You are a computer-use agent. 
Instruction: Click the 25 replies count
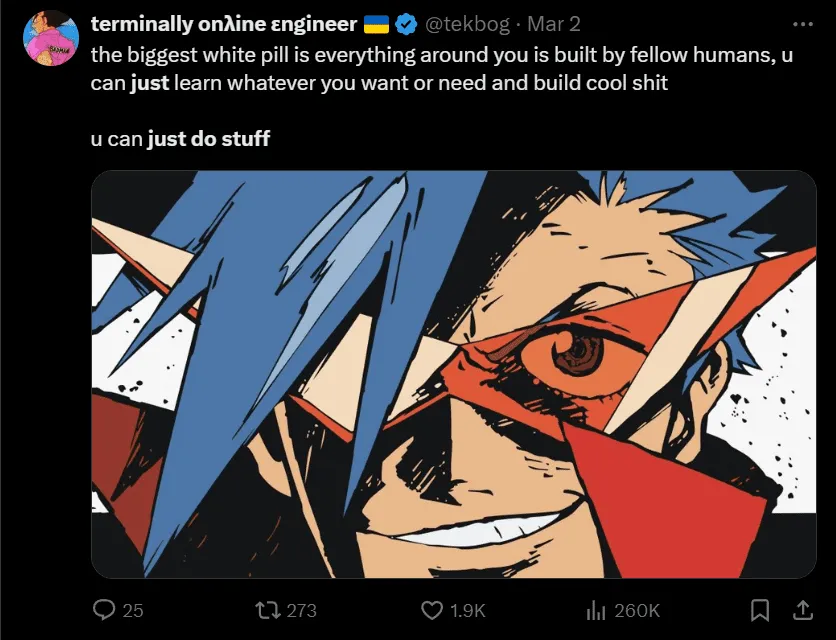point(131,610)
